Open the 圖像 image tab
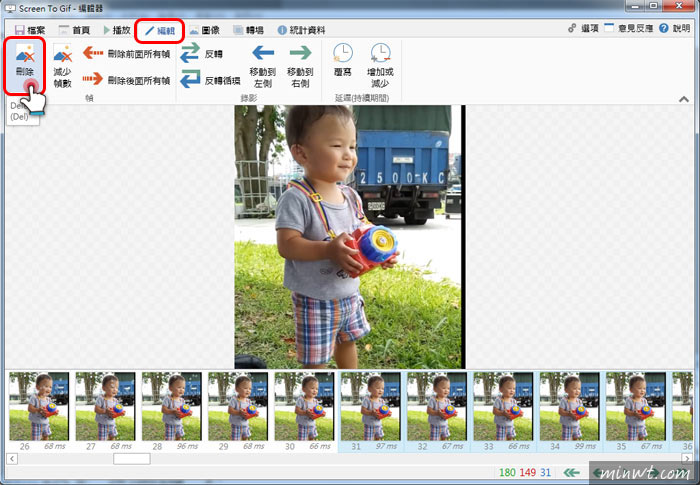The height and width of the screenshot is (485, 700). click(x=204, y=30)
